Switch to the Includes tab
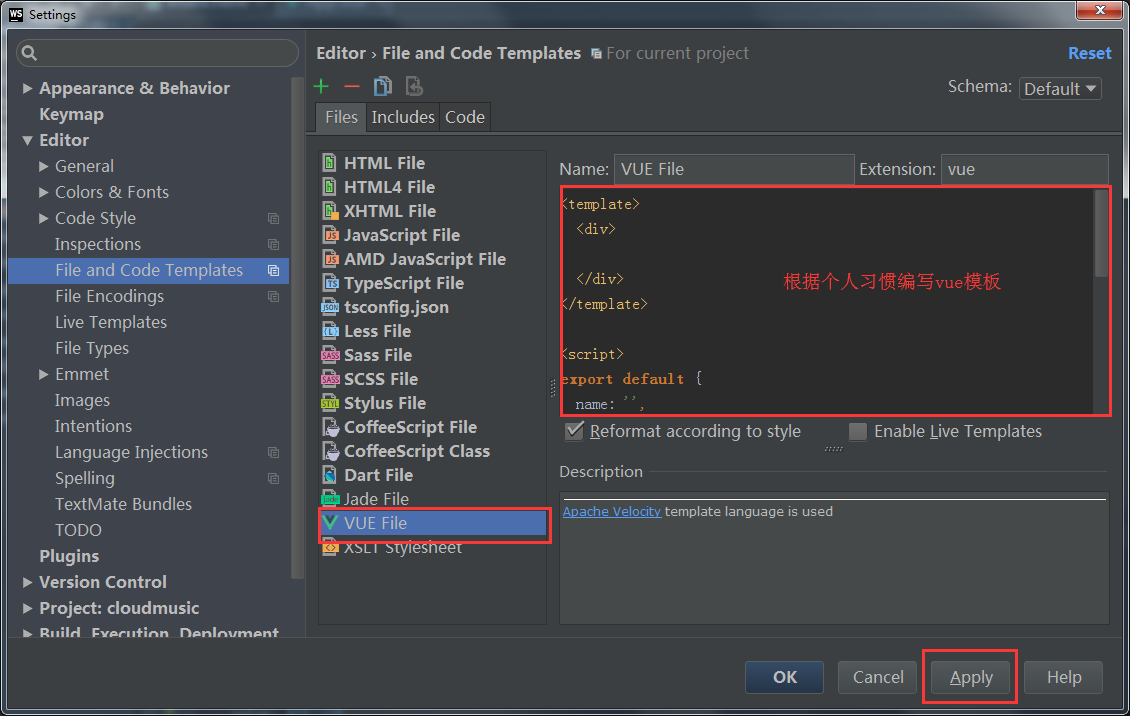The width and height of the screenshot is (1130, 716). click(x=403, y=117)
